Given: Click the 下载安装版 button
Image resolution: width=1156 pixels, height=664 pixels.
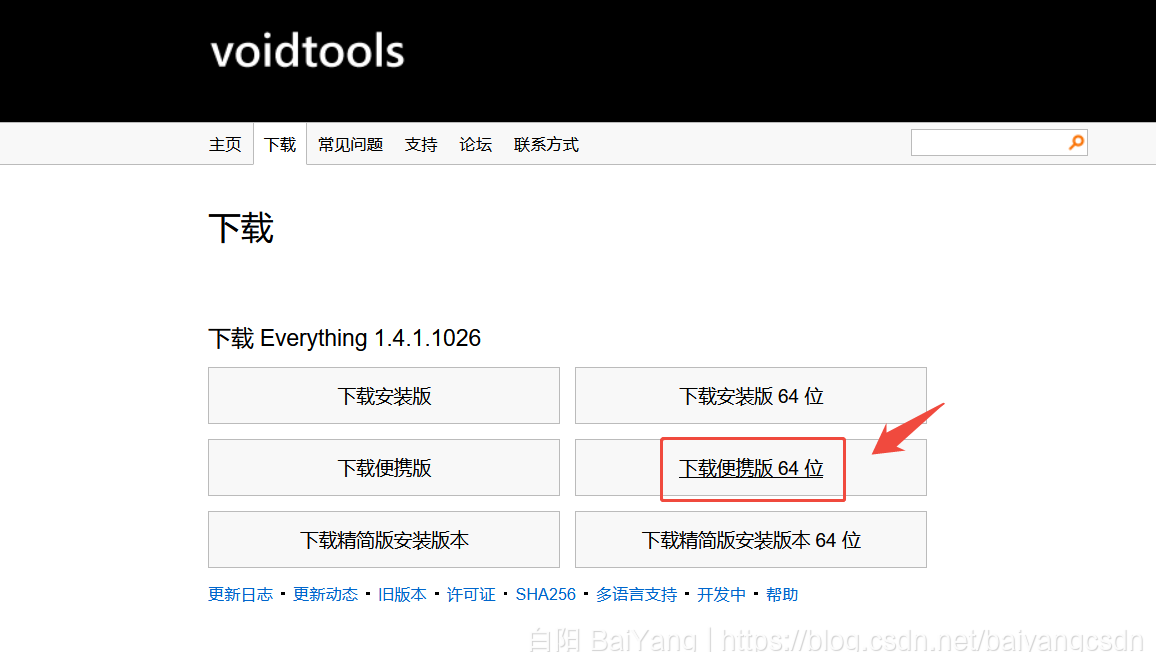Looking at the screenshot, I should pos(384,396).
